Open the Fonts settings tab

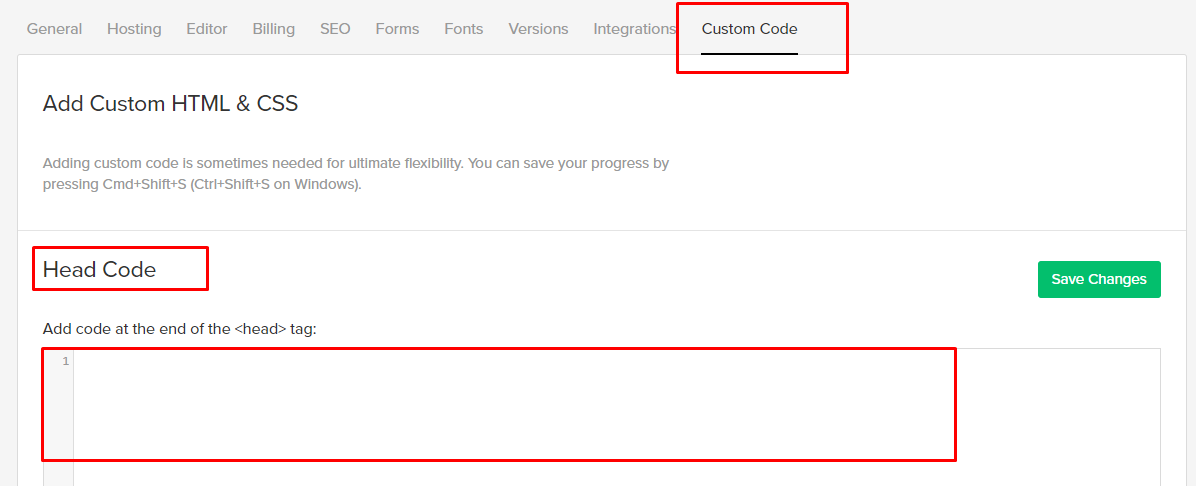[464, 29]
